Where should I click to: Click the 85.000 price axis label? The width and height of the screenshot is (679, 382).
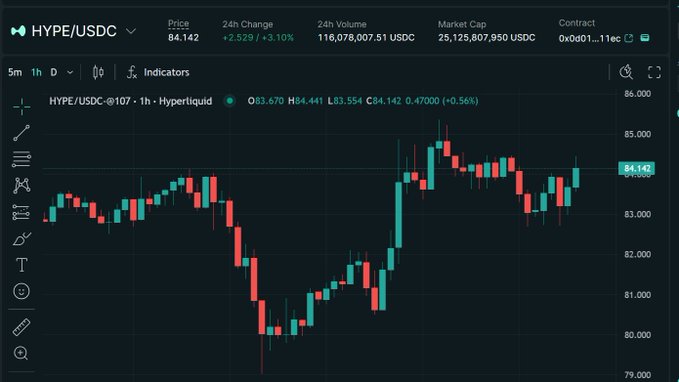[x=637, y=134]
